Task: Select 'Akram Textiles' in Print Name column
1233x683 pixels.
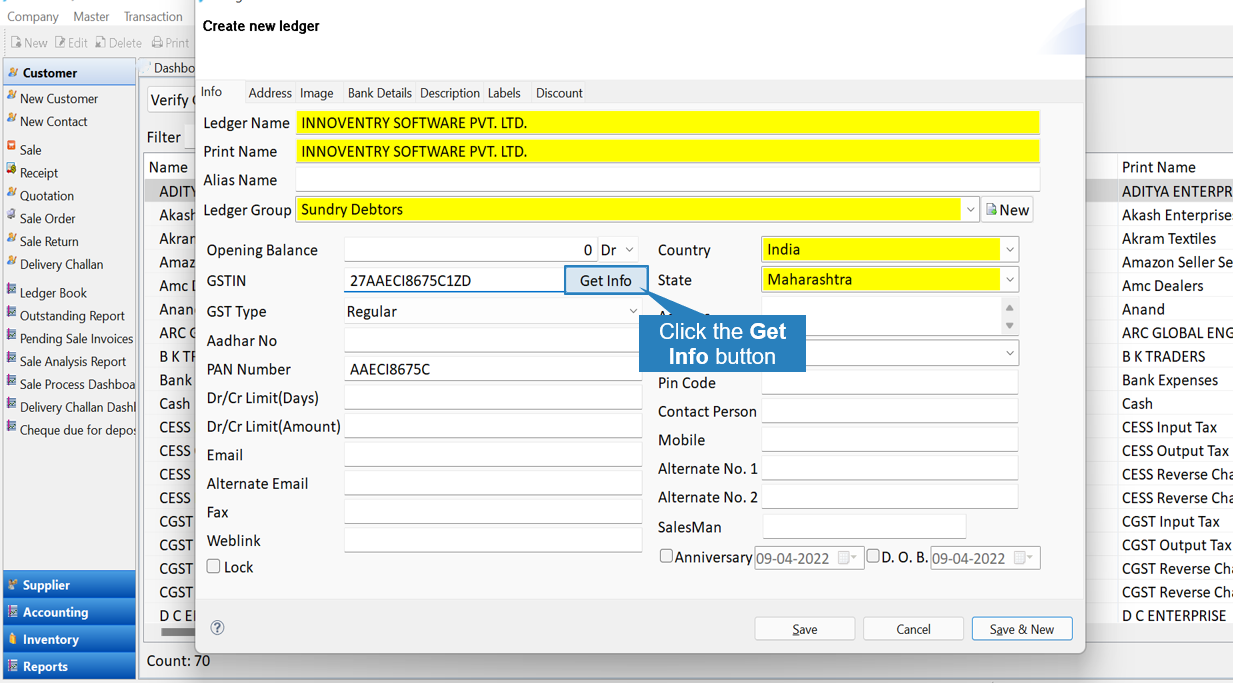Action: click(1169, 238)
